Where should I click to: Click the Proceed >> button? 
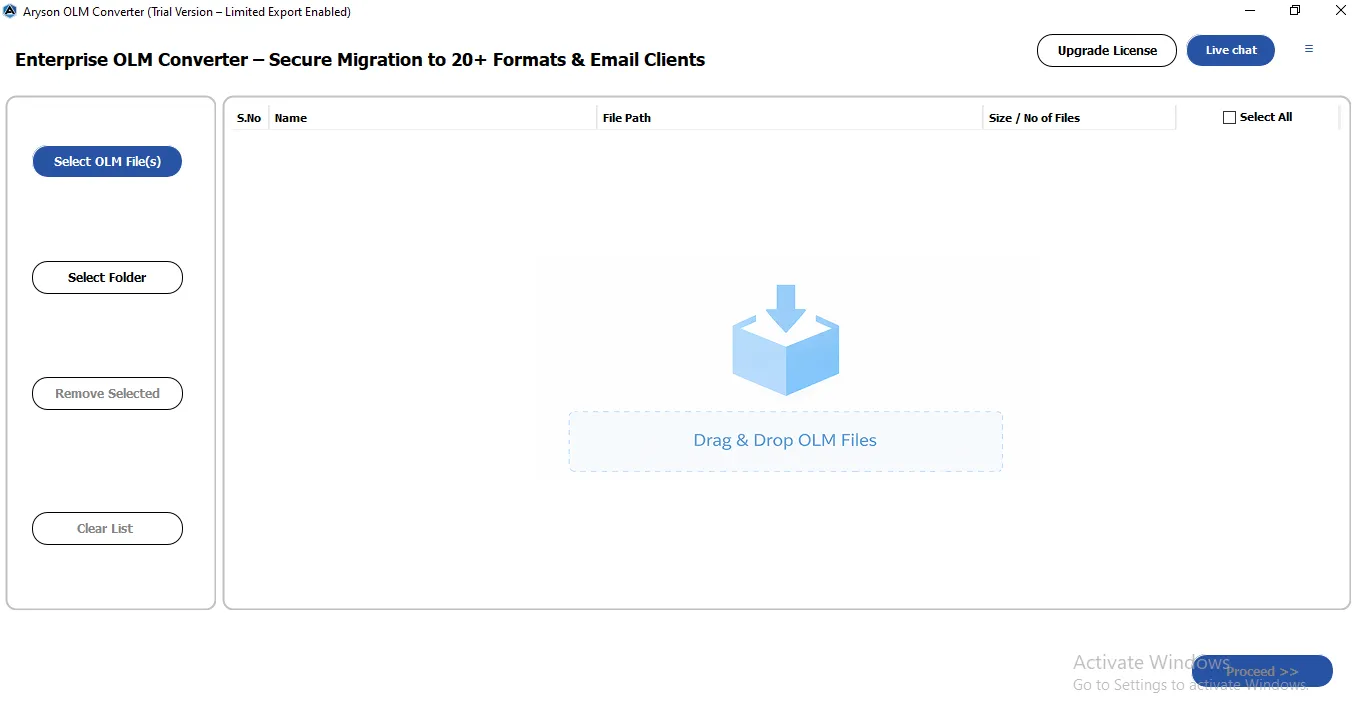pyautogui.click(x=1262, y=671)
